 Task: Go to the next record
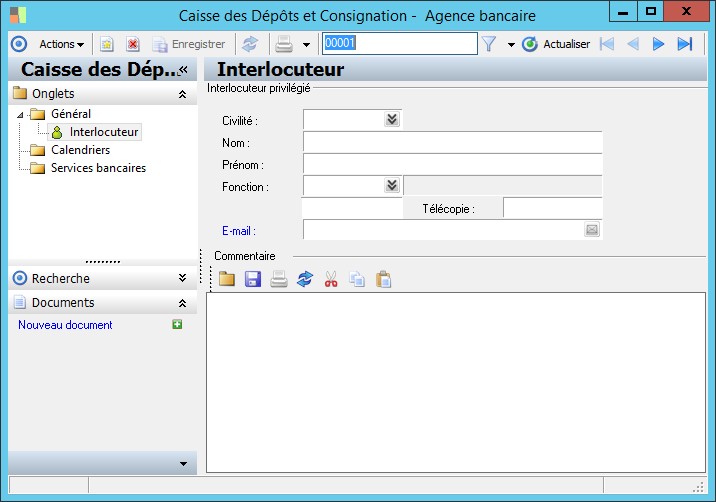(x=658, y=44)
